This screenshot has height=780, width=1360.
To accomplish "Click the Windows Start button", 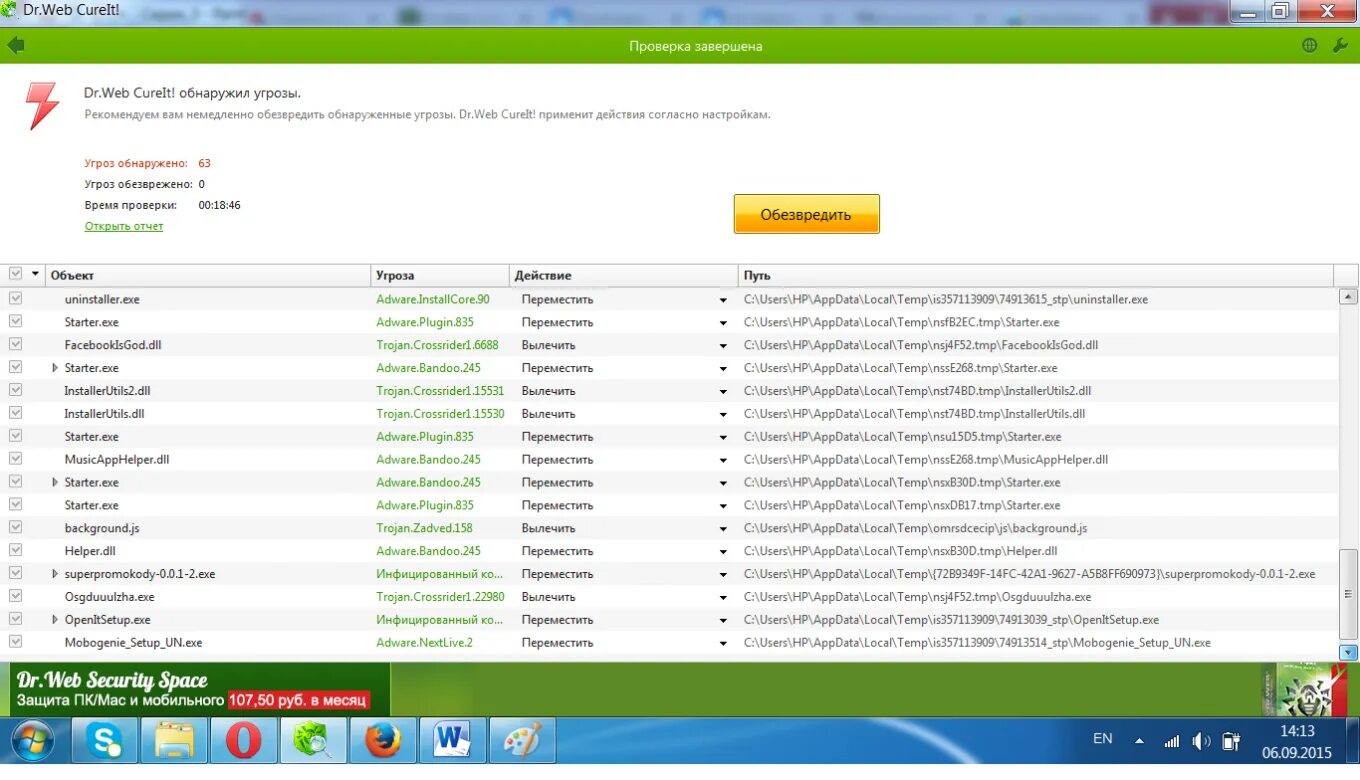I will (x=34, y=741).
